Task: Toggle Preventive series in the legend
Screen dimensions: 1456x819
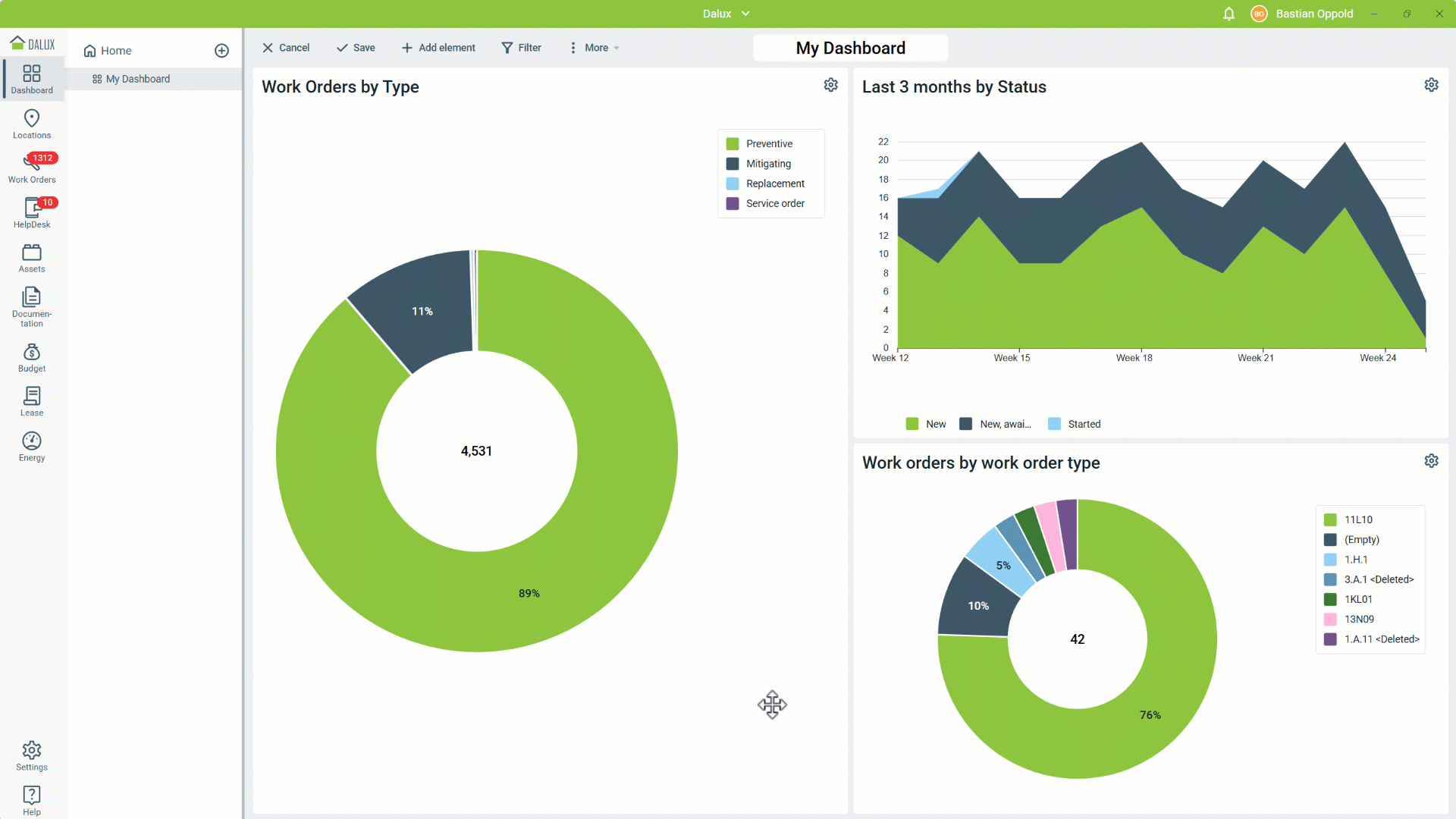Action: tap(759, 143)
